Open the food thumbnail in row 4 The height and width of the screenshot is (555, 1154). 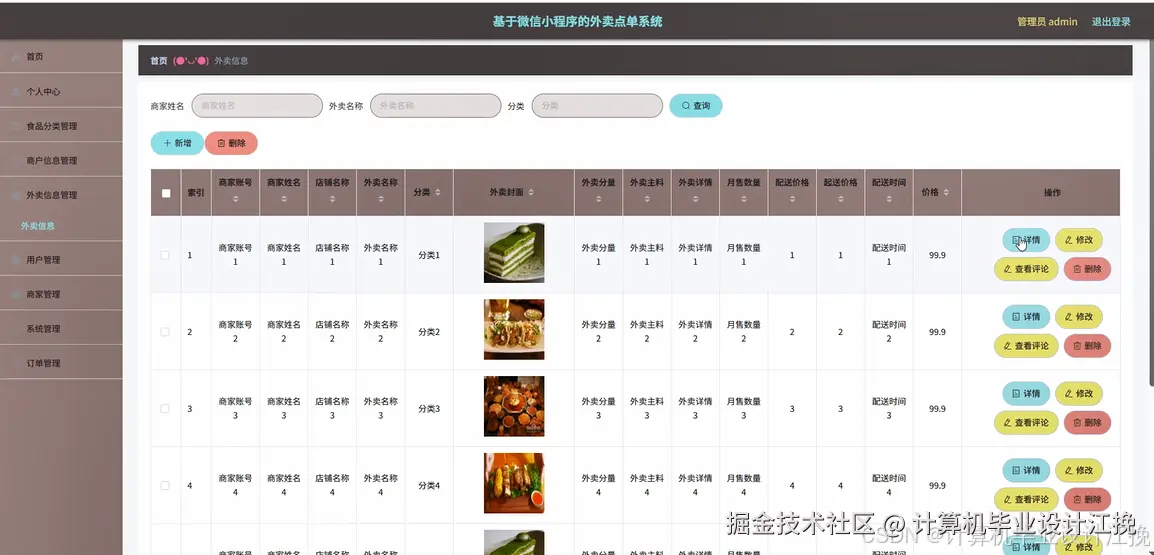514,483
